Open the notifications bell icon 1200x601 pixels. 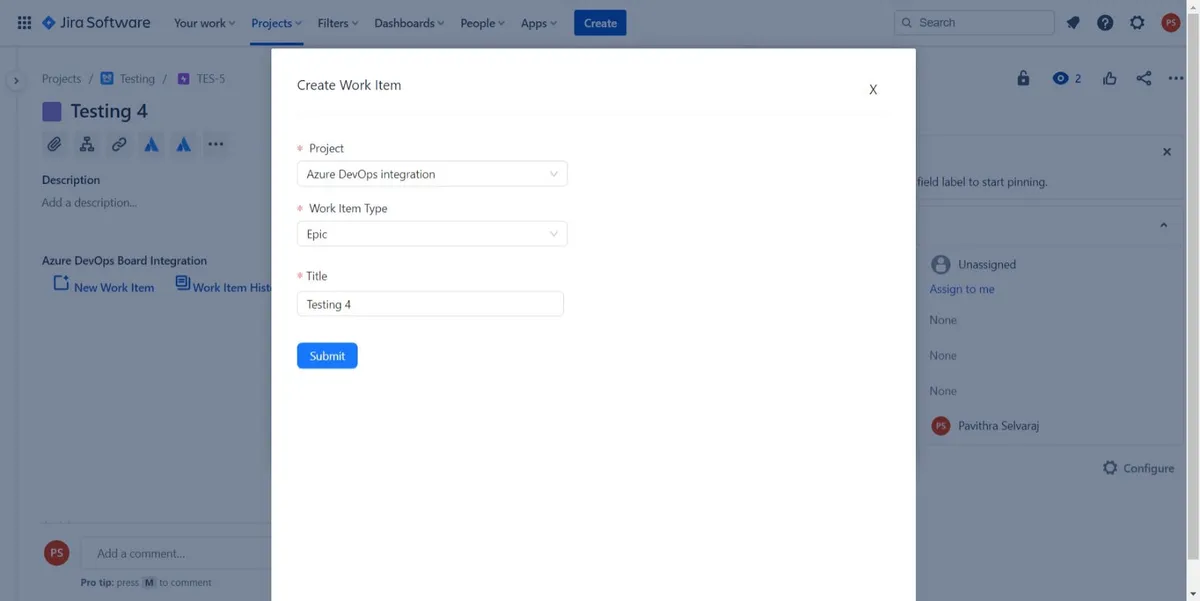click(1073, 22)
